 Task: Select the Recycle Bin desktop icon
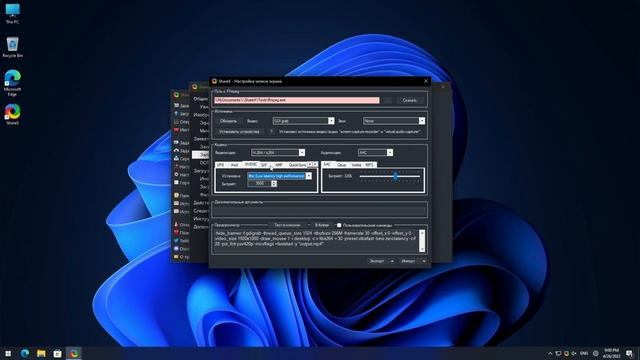coord(12,47)
